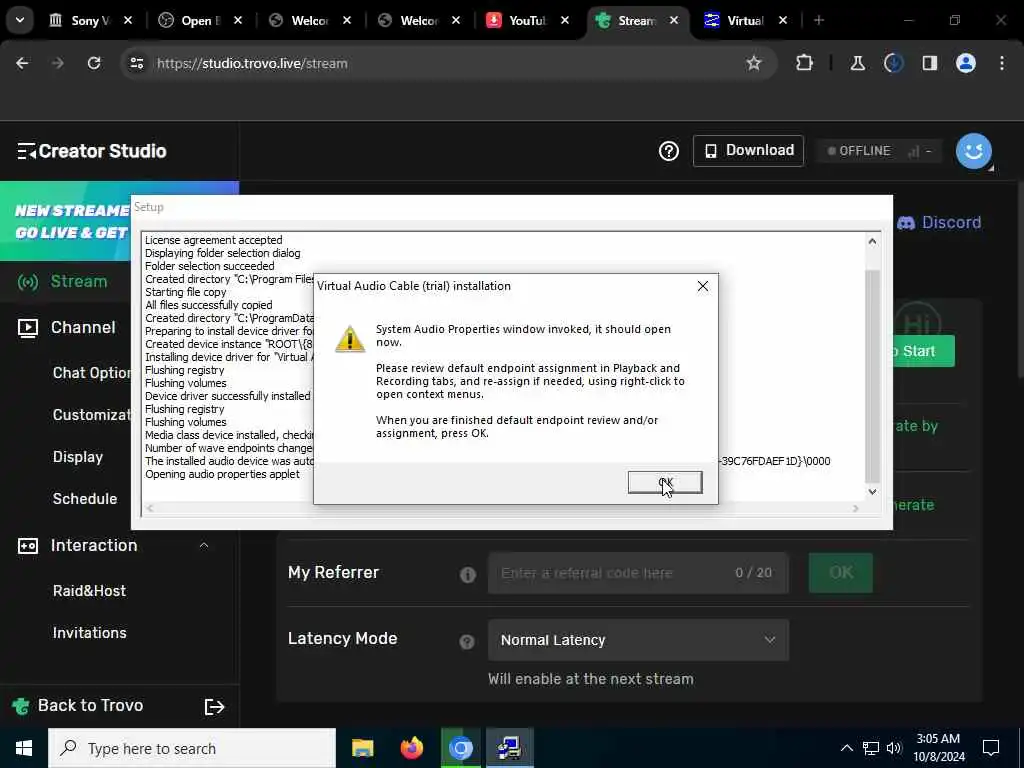Open Raid&Host in sidebar

89,590
